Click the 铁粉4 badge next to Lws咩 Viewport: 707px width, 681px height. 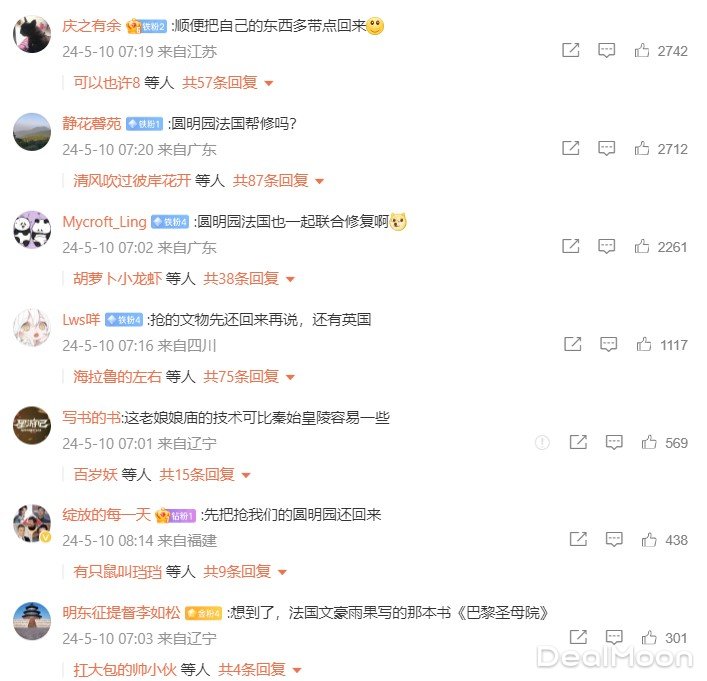pyautogui.click(x=124, y=320)
